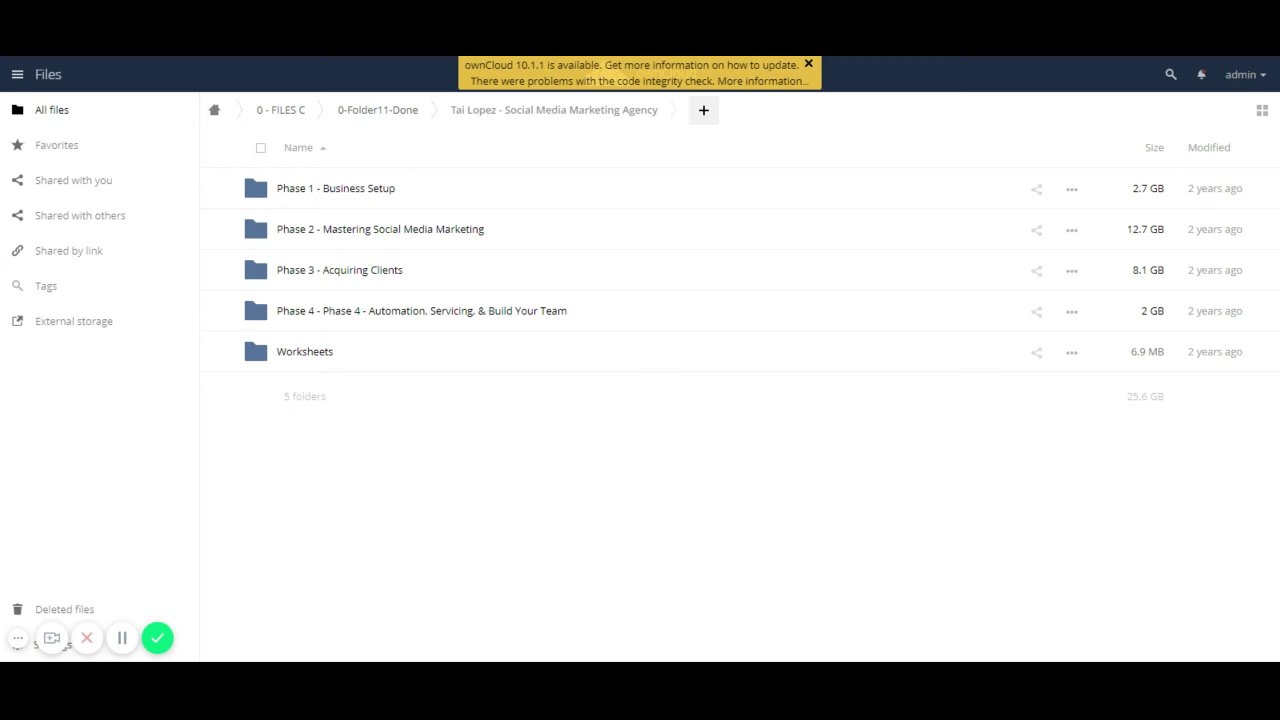Open the Worksheets folder
Screen dimensions: 1280x720
[305, 352]
